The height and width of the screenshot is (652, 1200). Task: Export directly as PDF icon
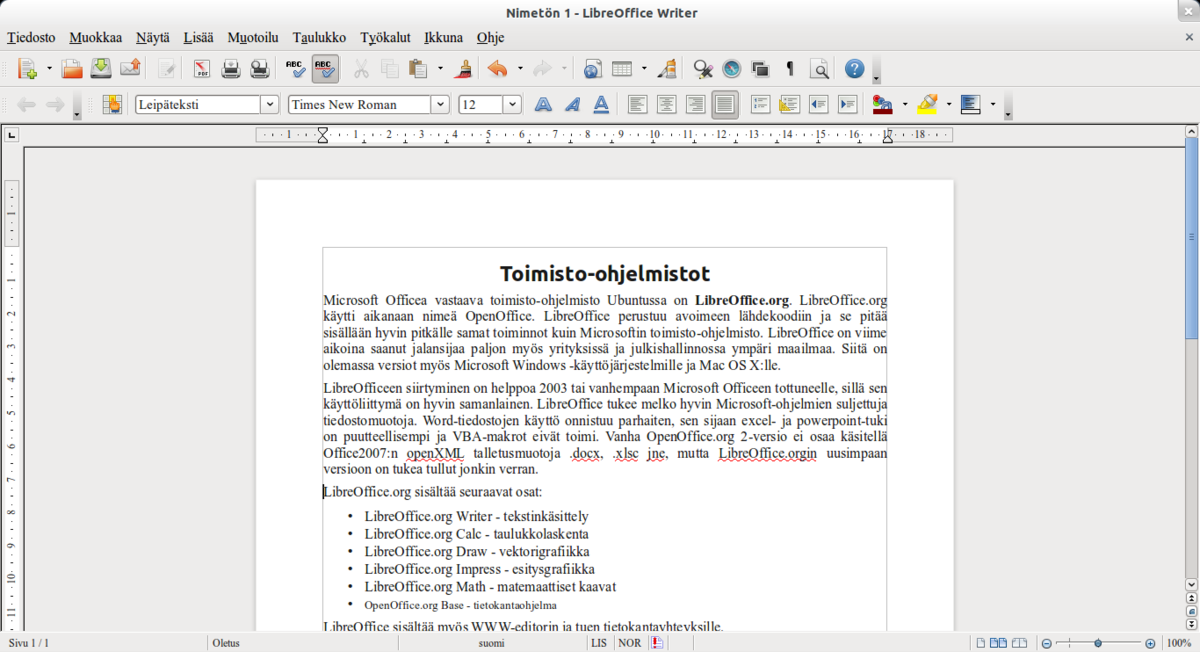point(202,69)
